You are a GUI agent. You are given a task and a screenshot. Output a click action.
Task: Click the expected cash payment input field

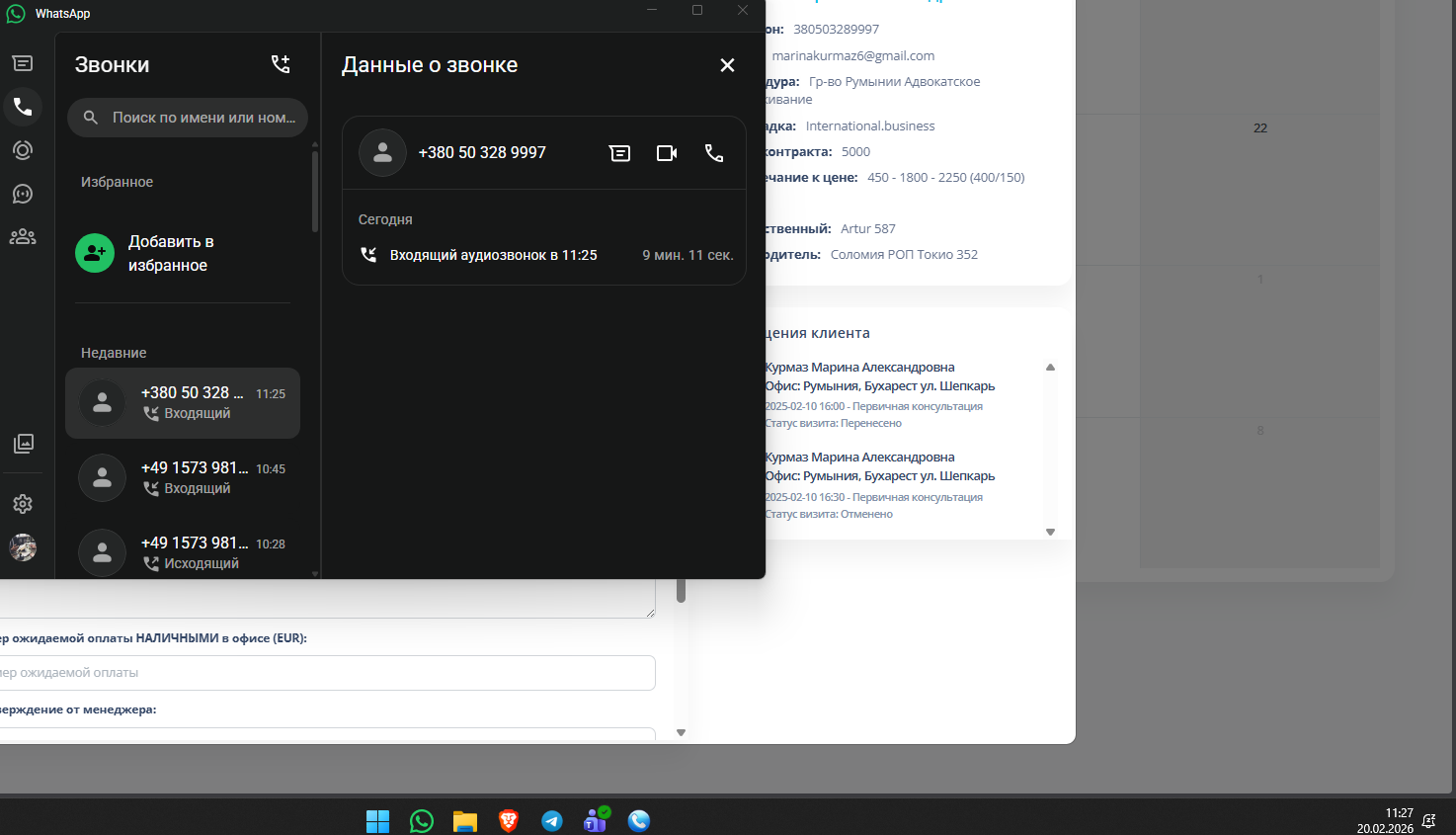pyautogui.click(x=326, y=673)
